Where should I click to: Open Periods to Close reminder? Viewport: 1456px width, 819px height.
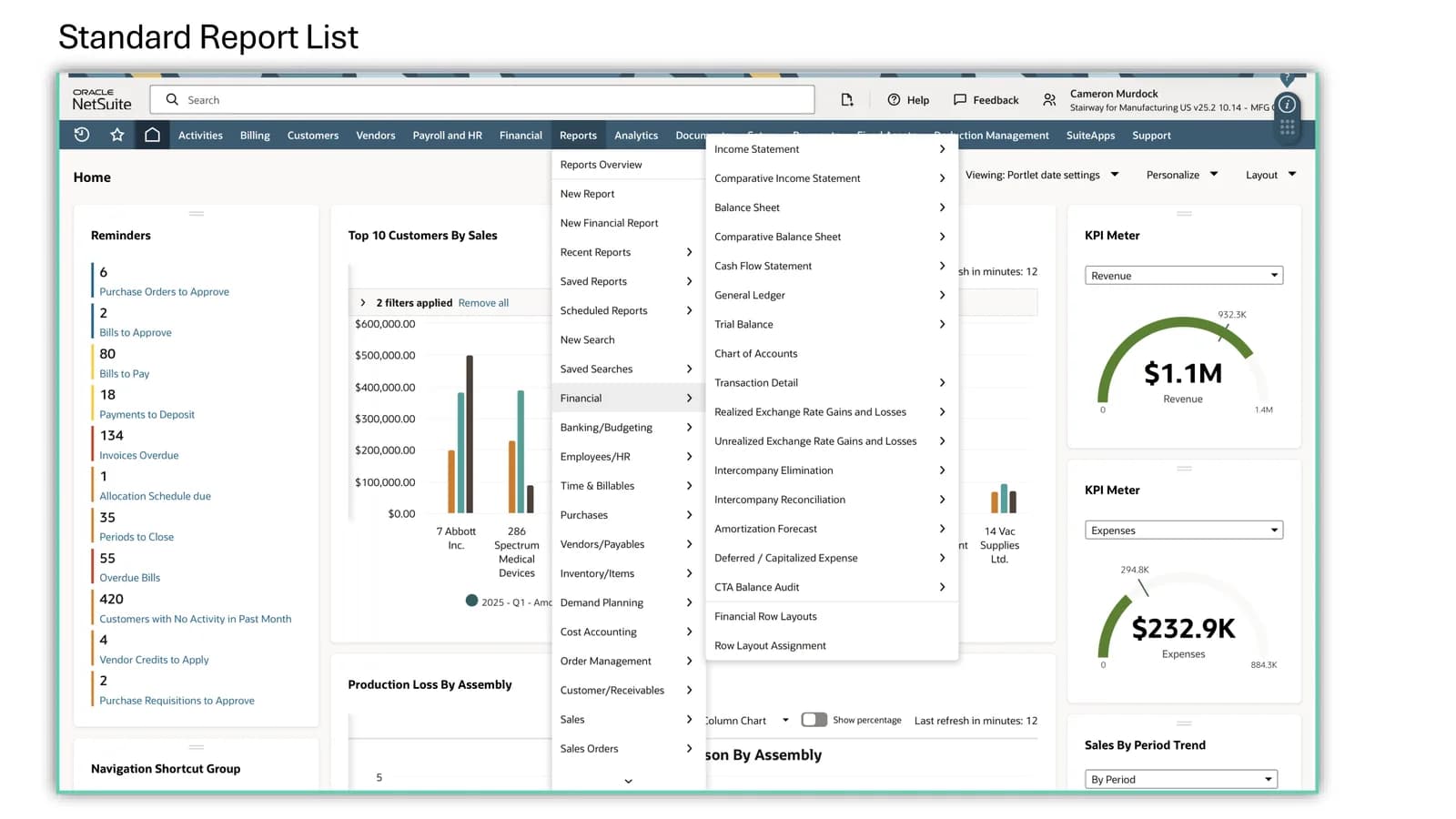click(136, 537)
